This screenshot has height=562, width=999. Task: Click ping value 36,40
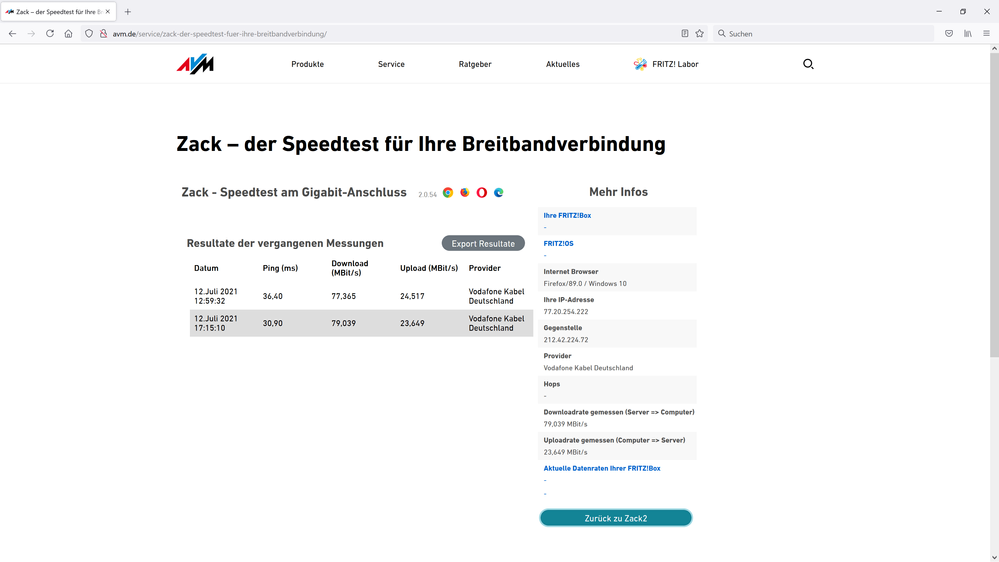(x=273, y=296)
